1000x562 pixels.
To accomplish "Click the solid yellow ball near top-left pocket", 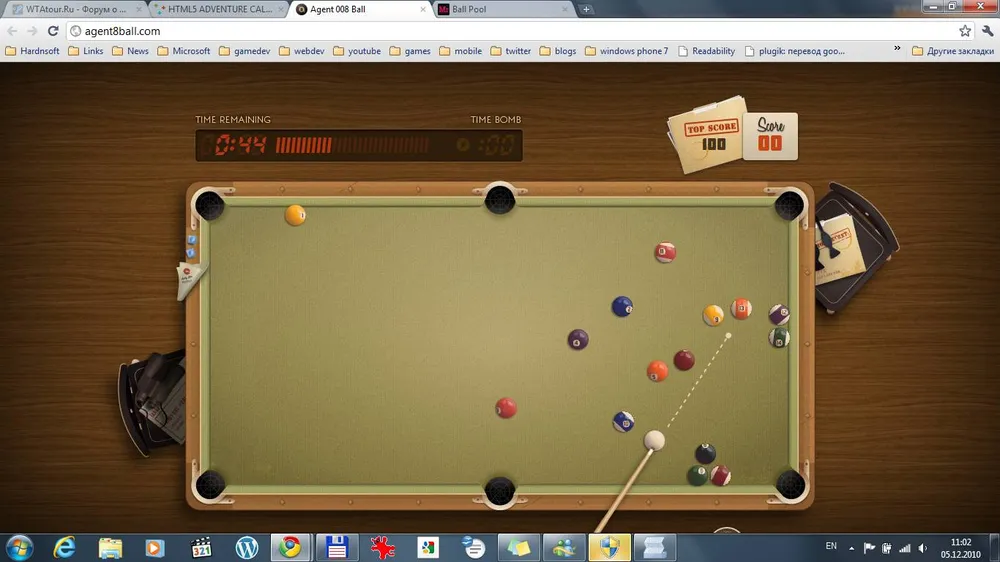I will pyautogui.click(x=295, y=215).
